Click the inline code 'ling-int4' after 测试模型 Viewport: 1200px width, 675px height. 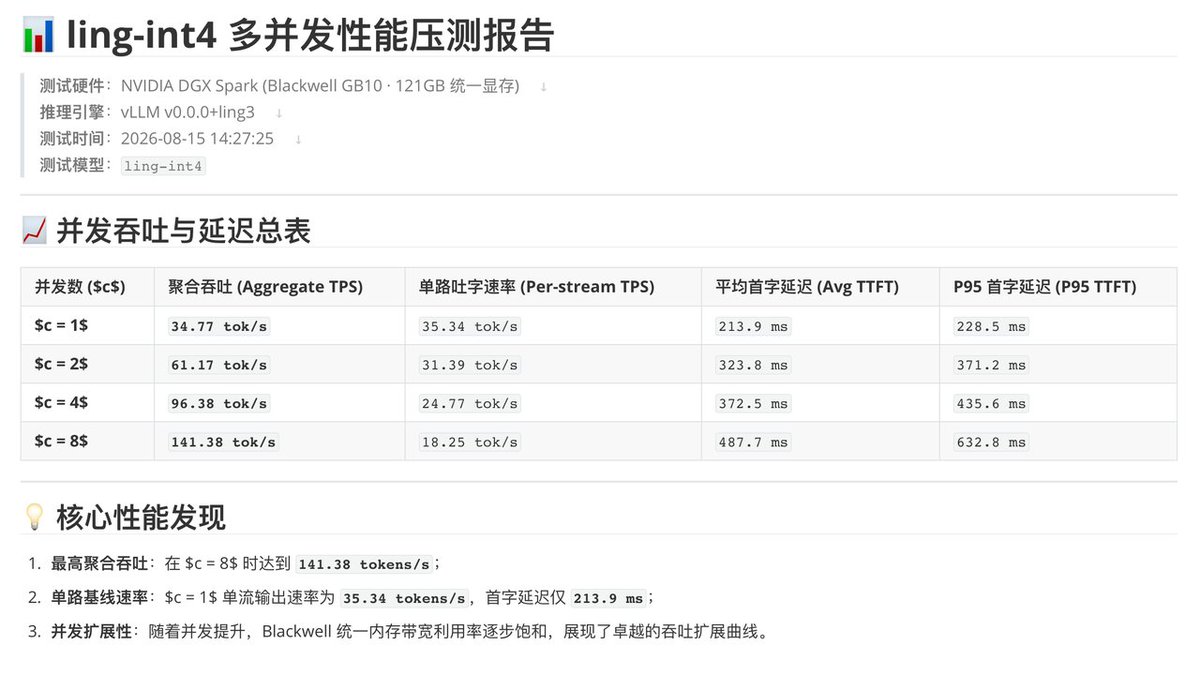[164, 166]
